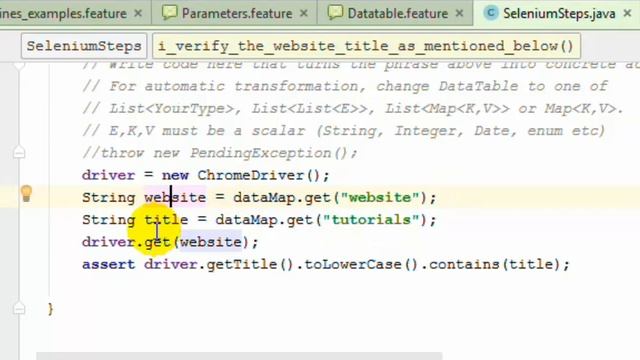This screenshot has height=360, width=640.
Task: Click the feature file icon on Datatable.feature tab
Action: 335,13
